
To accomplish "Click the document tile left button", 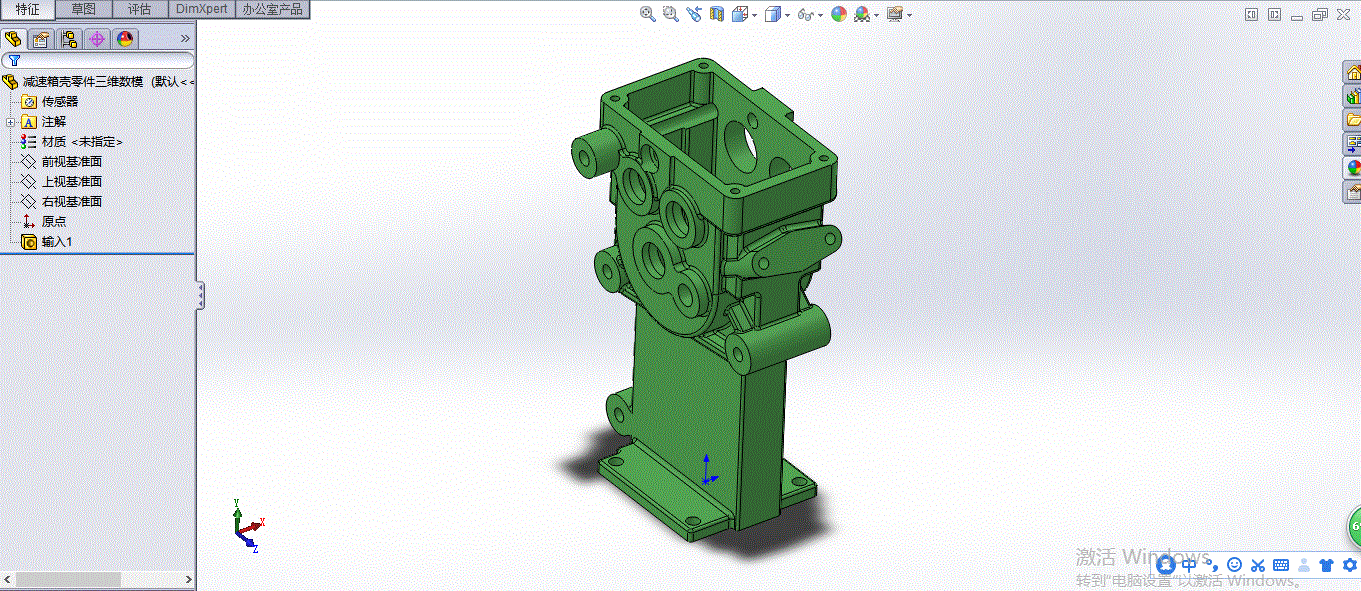I will tap(1251, 14).
